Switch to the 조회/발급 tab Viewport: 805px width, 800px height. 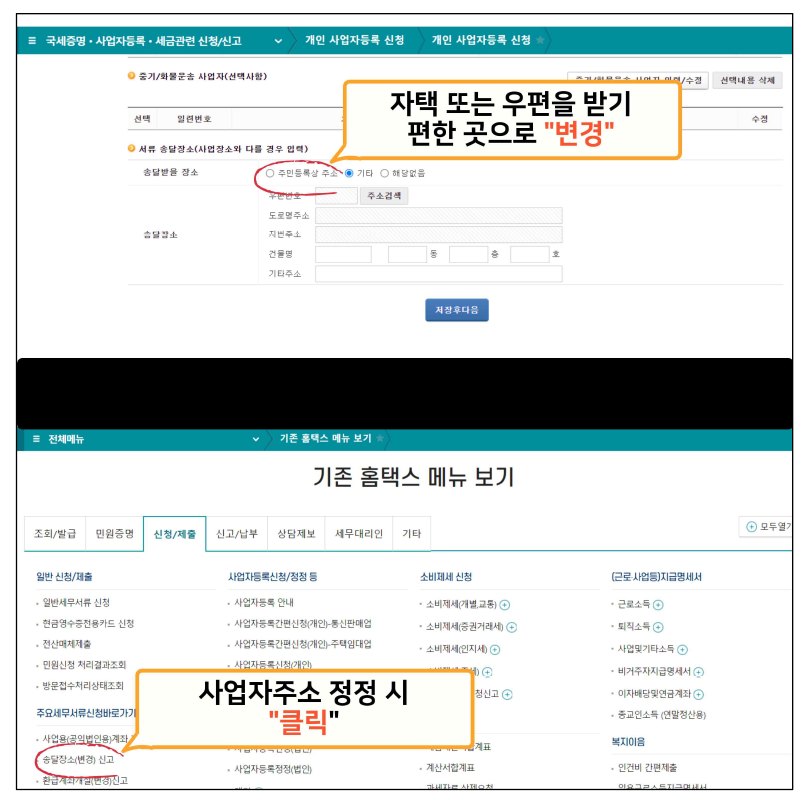point(55,534)
